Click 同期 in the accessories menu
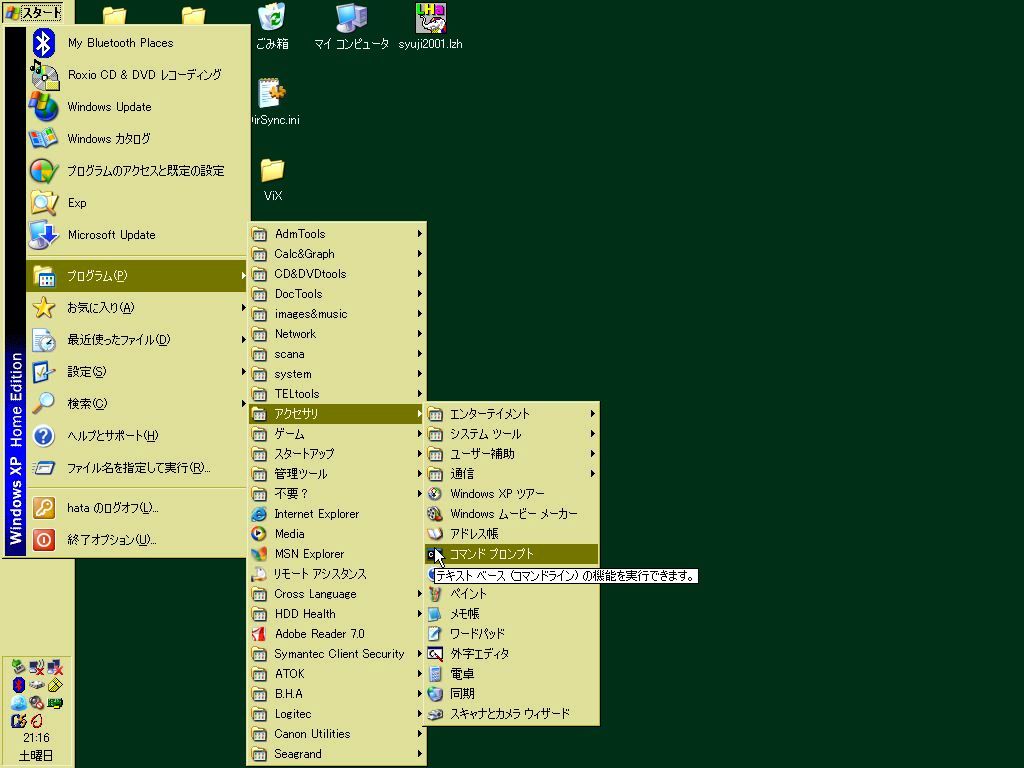The width and height of the screenshot is (1024, 768). point(511,694)
